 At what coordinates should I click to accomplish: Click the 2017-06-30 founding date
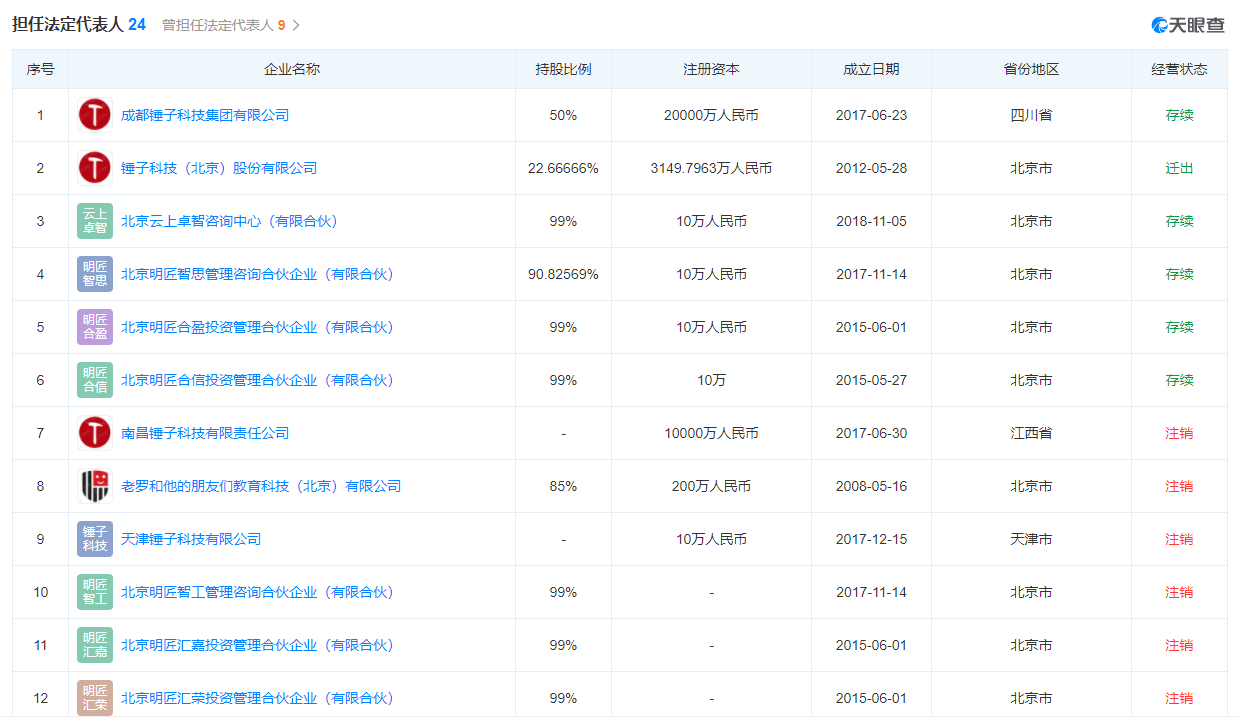tap(871, 433)
